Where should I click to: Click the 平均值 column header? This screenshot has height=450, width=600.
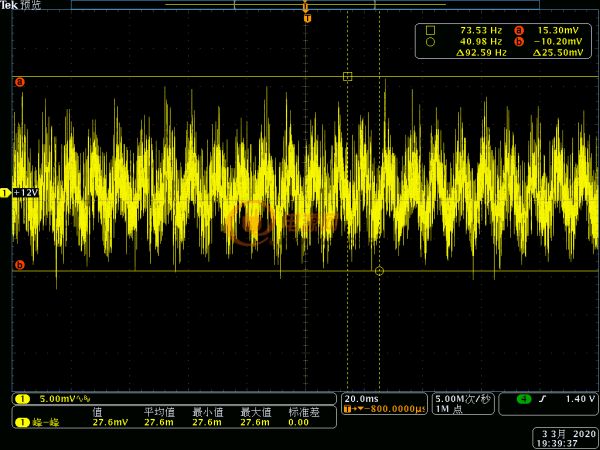pyautogui.click(x=159, y=412)
